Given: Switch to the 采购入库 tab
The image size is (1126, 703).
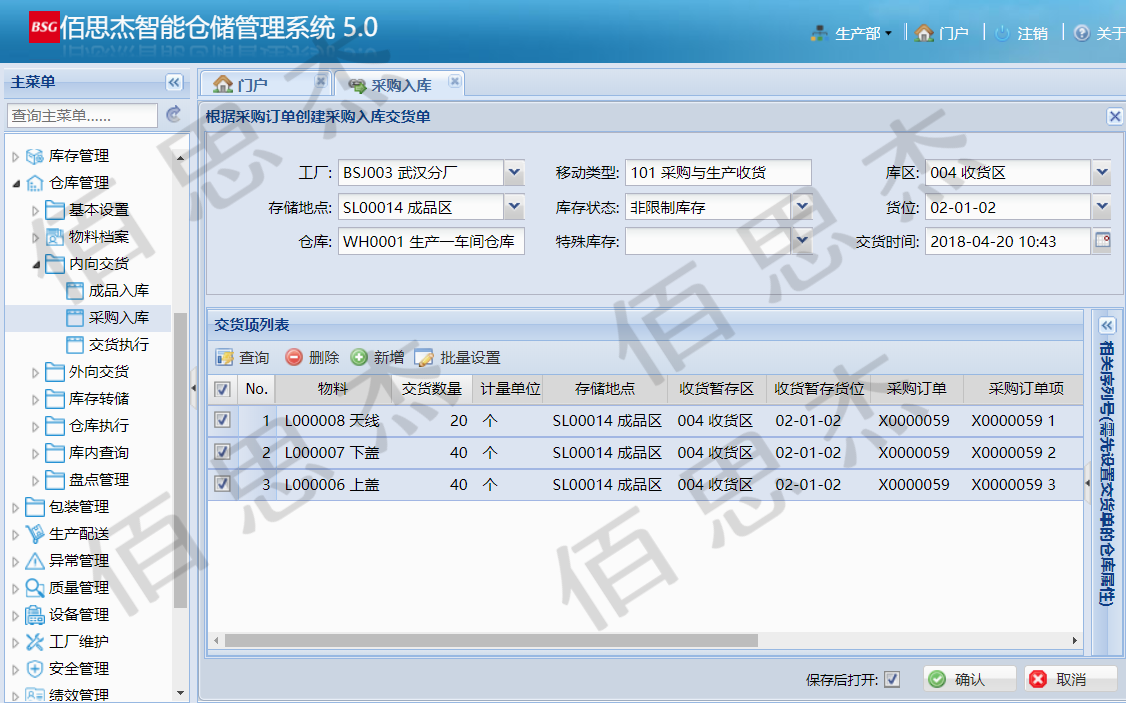Looking at the screenshot, I should pyautogui.click(x=399, y=85).
